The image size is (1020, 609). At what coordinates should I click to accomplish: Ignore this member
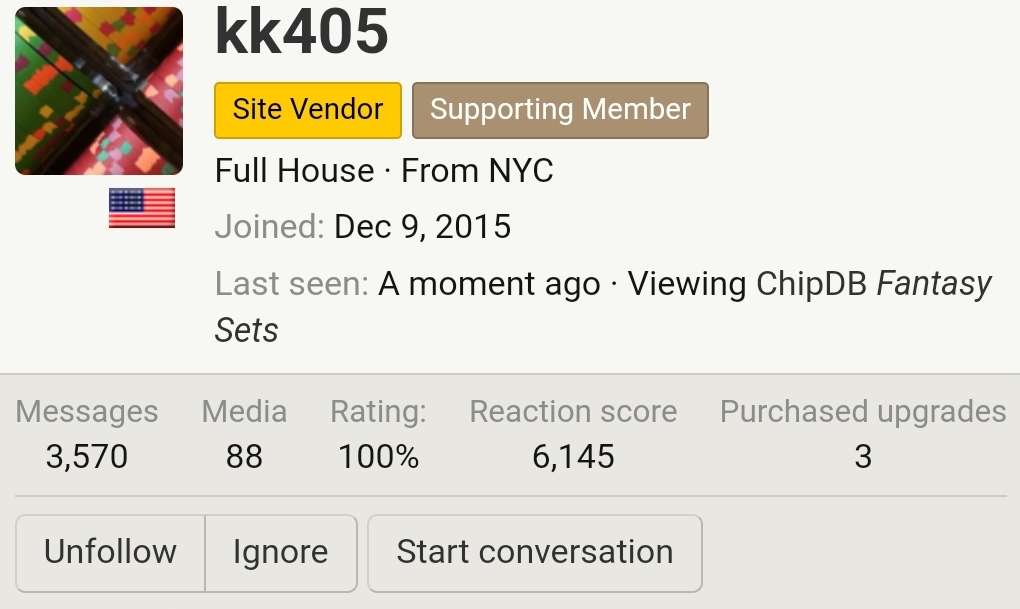280,552
